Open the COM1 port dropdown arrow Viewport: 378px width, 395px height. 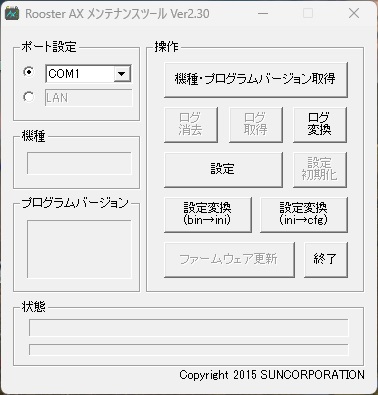122,74
